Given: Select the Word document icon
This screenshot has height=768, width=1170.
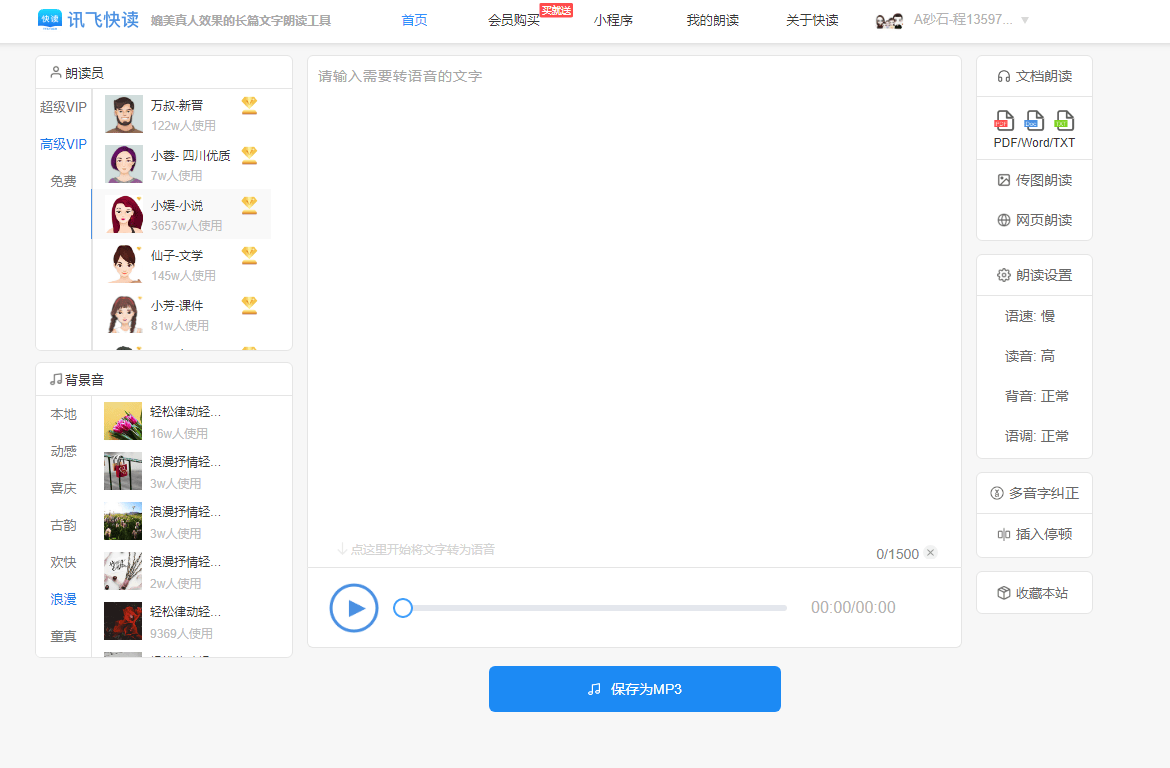Looking at the screenshot, I should point(1035,122).
